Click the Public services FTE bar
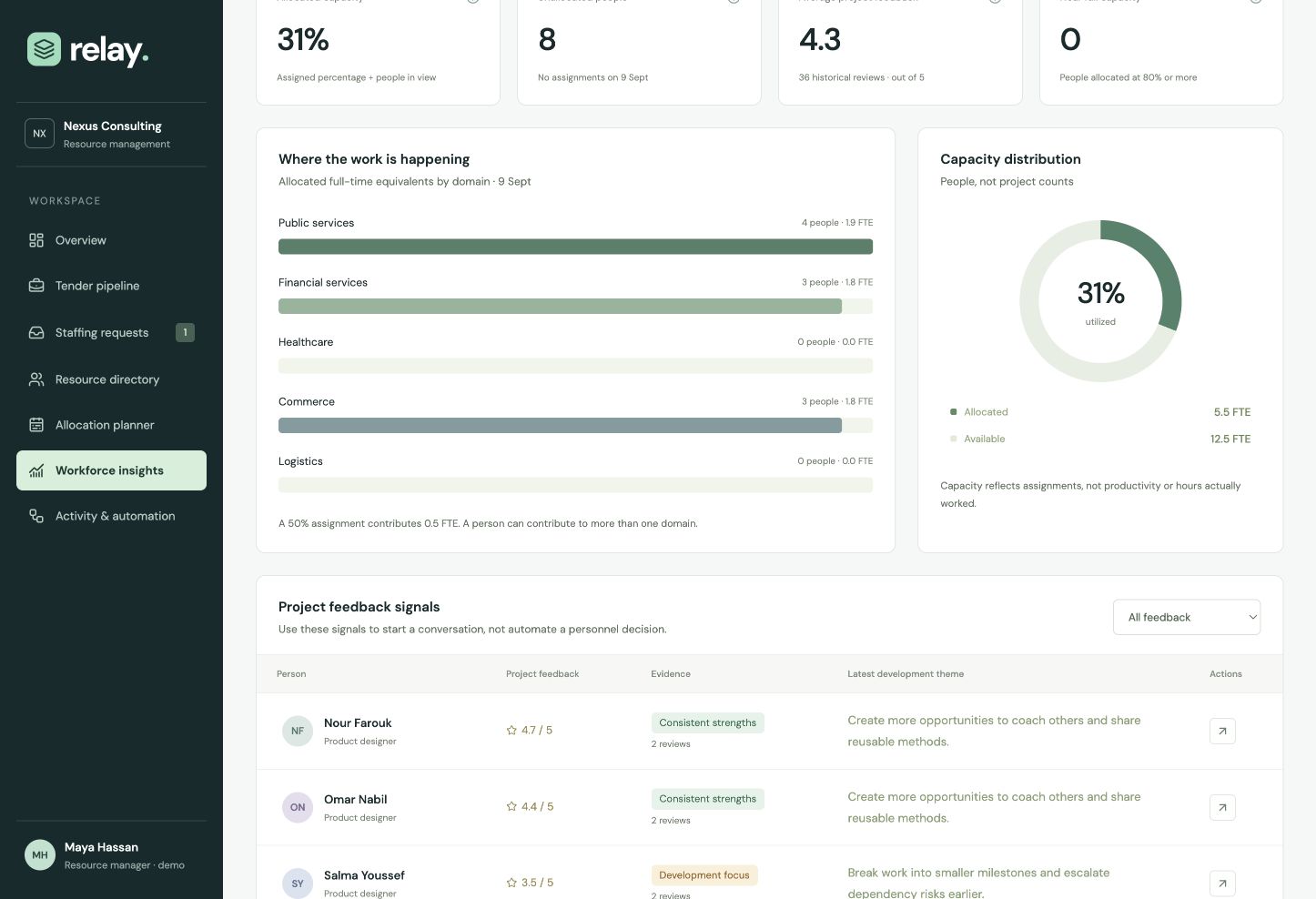The width and height of the screenshot is (1316, 899). [575, 247]
